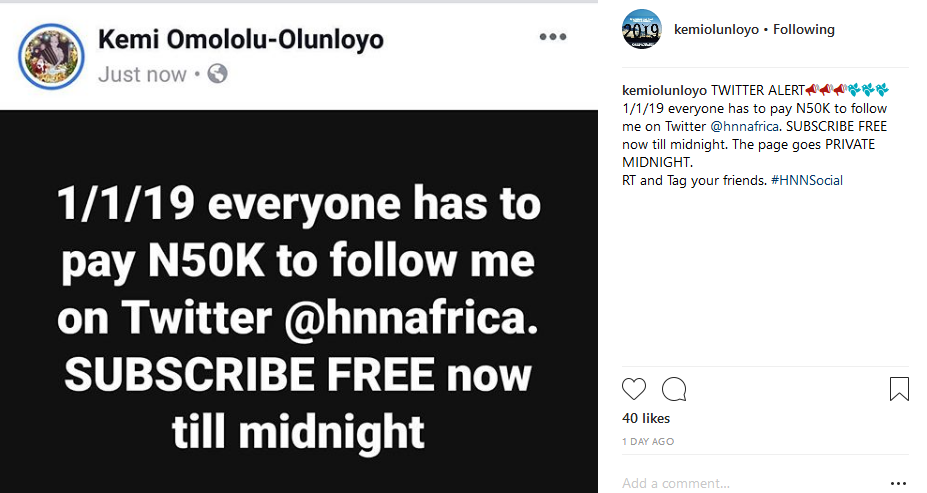The height and width of the screenshot is (493, 927).
Task: Click the Just now timestamp on the post
Action: [x=143, y=74]
